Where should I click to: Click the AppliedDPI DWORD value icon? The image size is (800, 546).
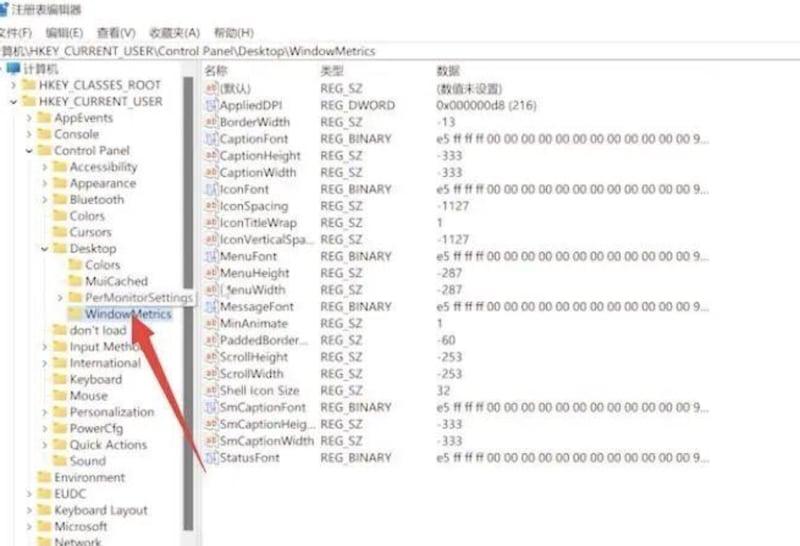(211, 105)
